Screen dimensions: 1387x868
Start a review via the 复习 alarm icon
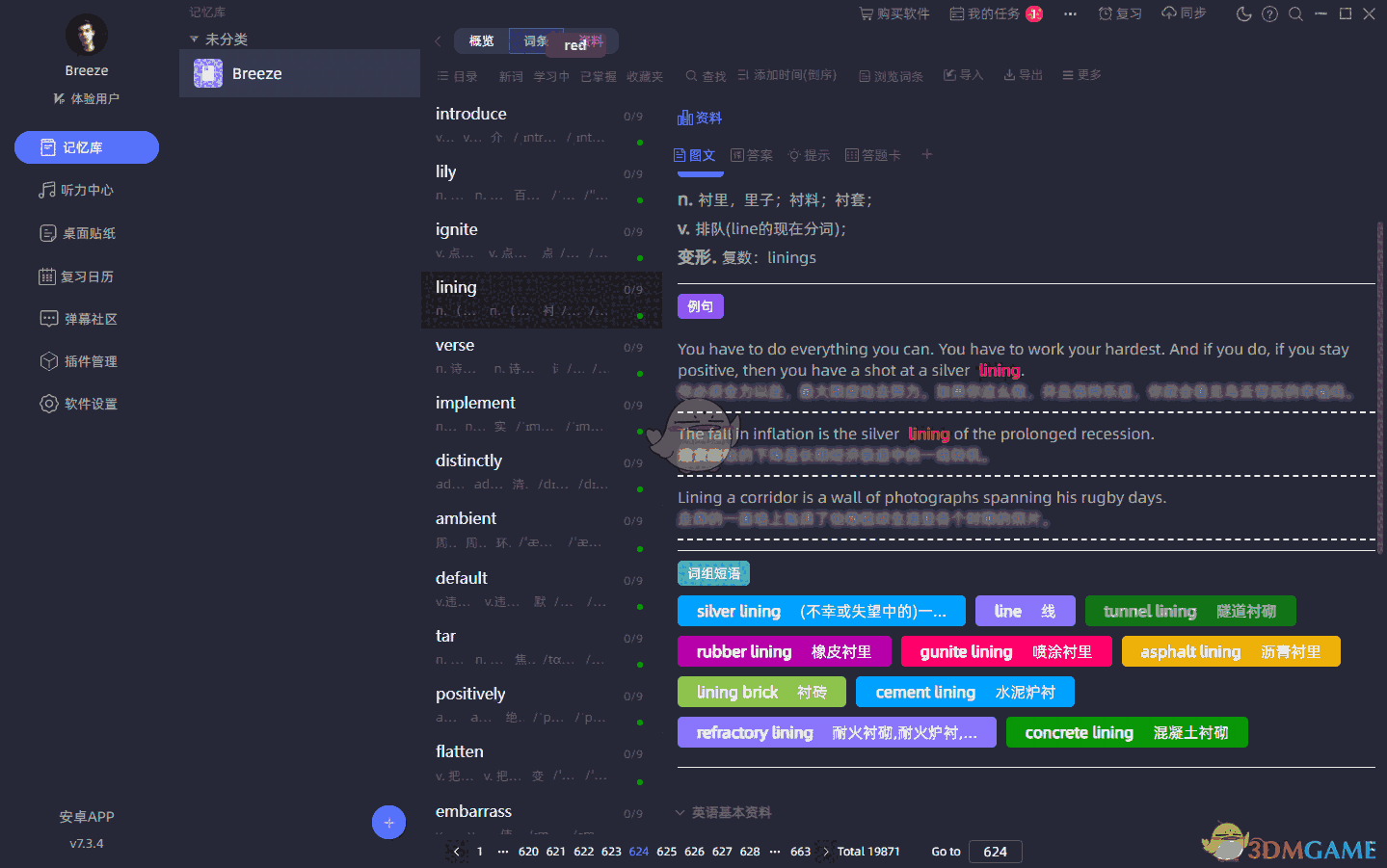1119,13
